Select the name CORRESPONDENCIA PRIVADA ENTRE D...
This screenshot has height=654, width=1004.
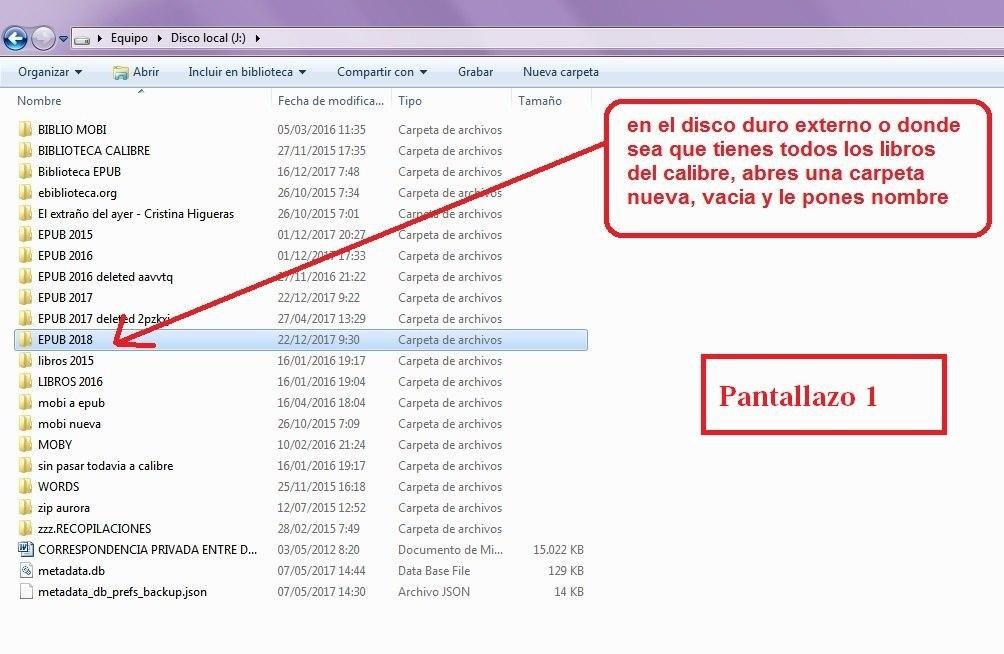(147, 549)
